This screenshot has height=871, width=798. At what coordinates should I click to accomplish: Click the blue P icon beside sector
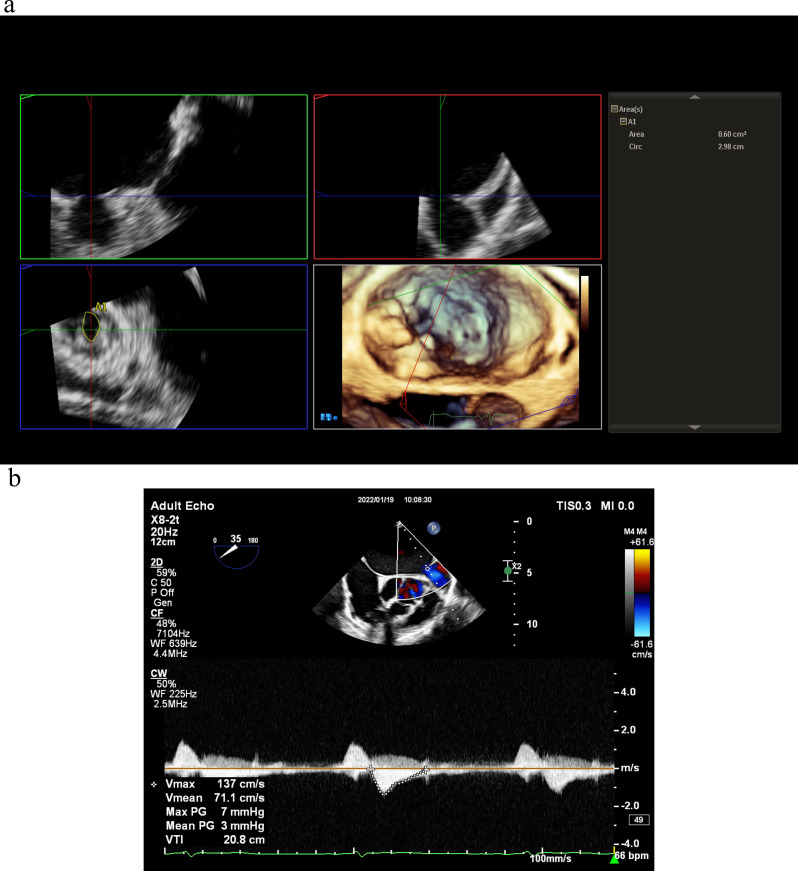434,528
